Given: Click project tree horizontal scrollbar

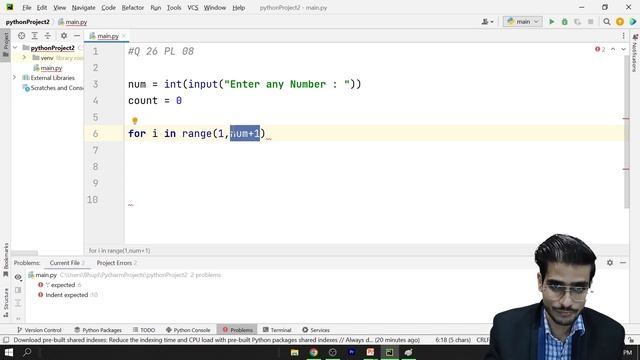Looking at the screenshot, I should (24, 253).
